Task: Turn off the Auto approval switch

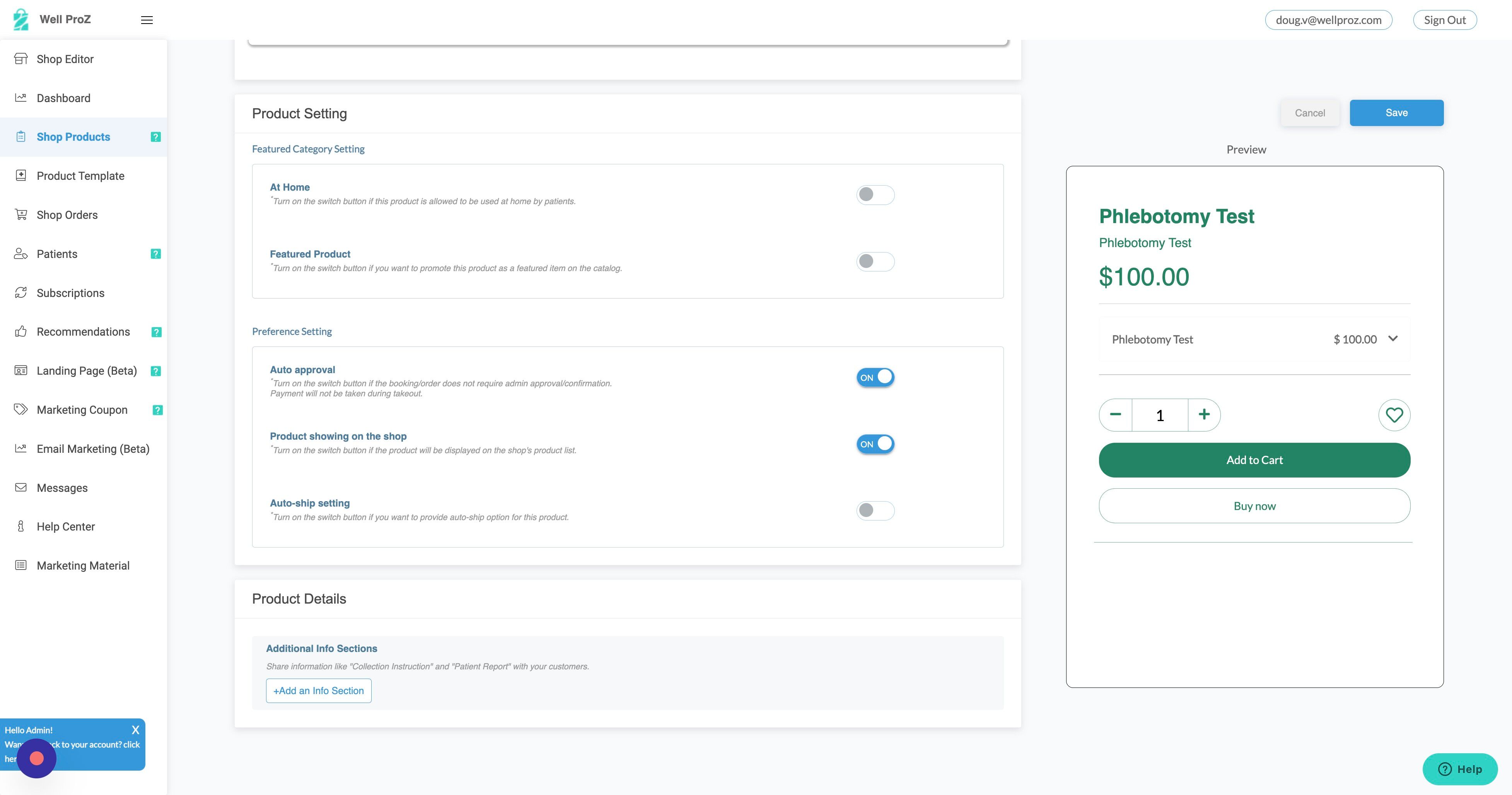Action: click(875, 377)
